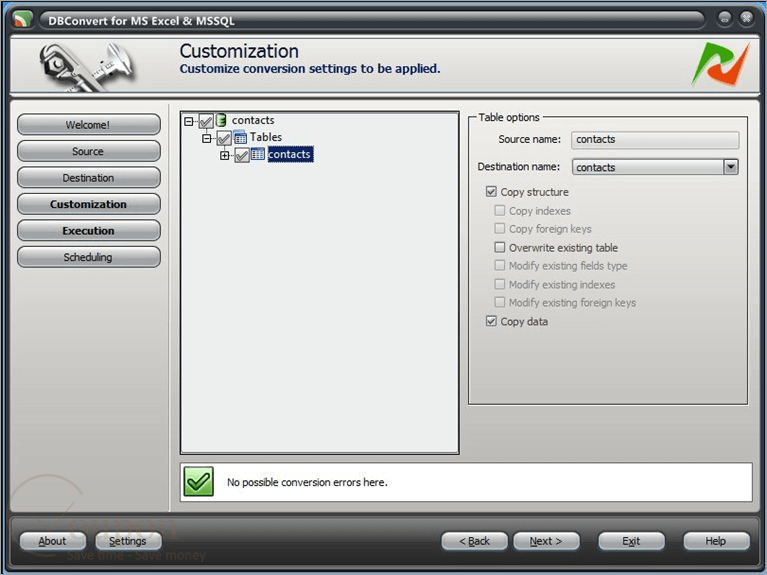Image resolution: width=767 pixels, height=575 pixels.
Task: Click the Tables folder icon in tree
Action: coord(240,138)
